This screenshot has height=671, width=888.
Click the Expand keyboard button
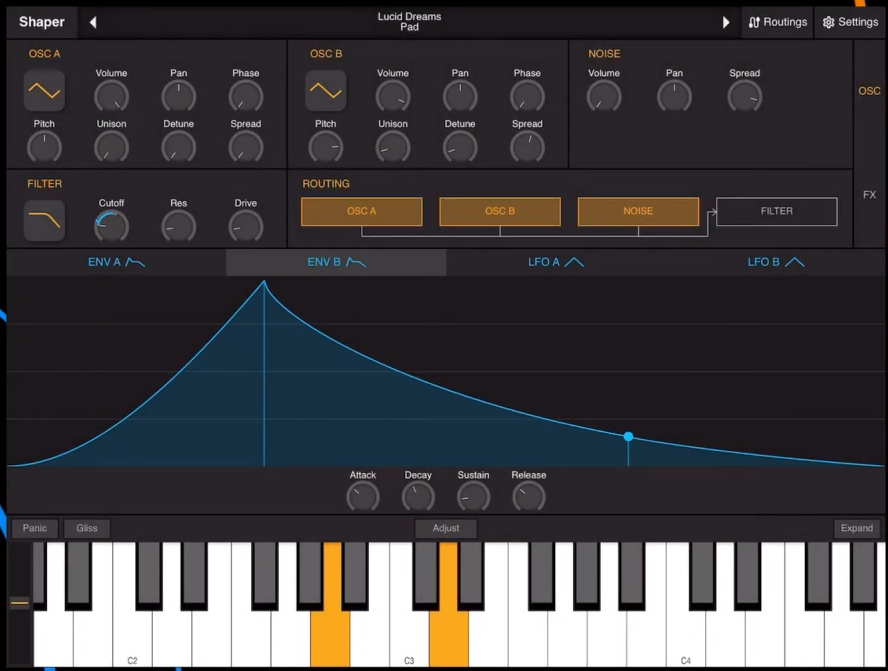(x=856, y=528)
